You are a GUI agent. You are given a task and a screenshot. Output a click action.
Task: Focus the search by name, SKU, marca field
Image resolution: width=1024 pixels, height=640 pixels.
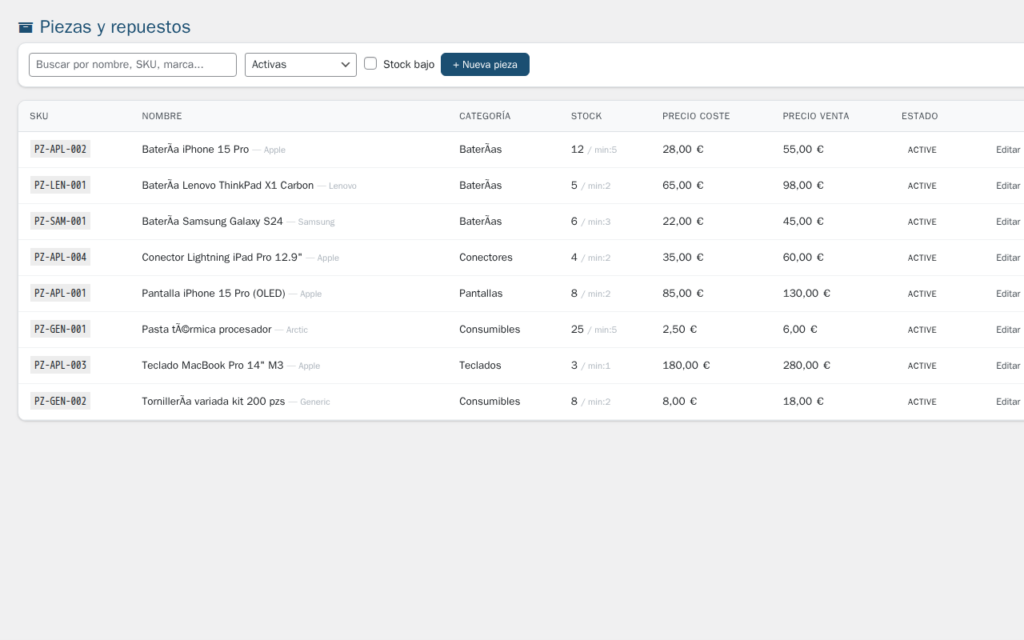coord(133,64)
